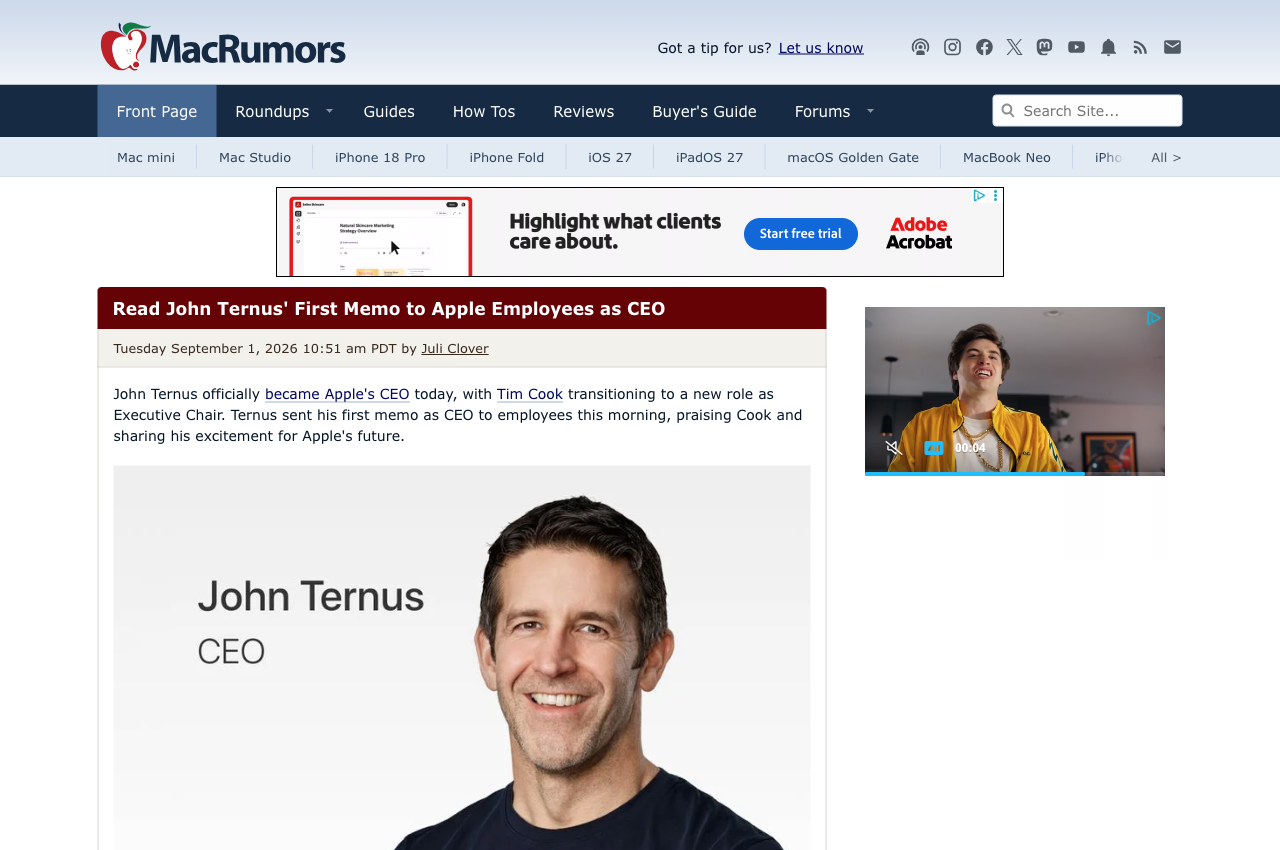Open the macOS Golden Gate roundup

853,157
